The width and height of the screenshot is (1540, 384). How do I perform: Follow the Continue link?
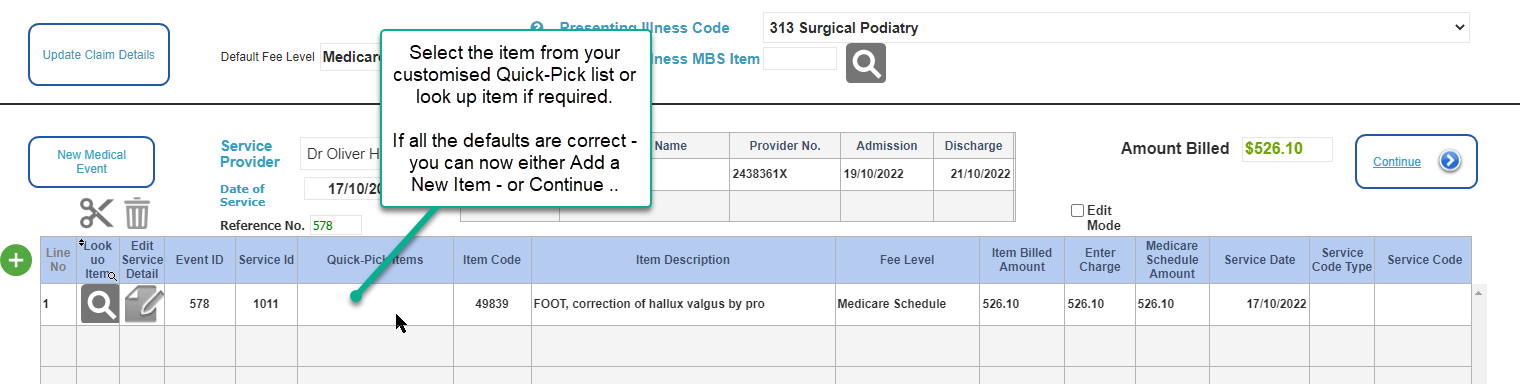(1396, 162)
